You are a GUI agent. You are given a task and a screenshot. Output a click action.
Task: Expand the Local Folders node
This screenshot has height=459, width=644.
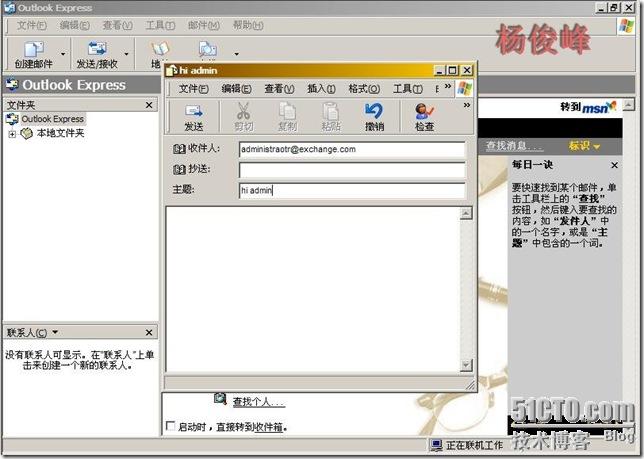point(12,134)
